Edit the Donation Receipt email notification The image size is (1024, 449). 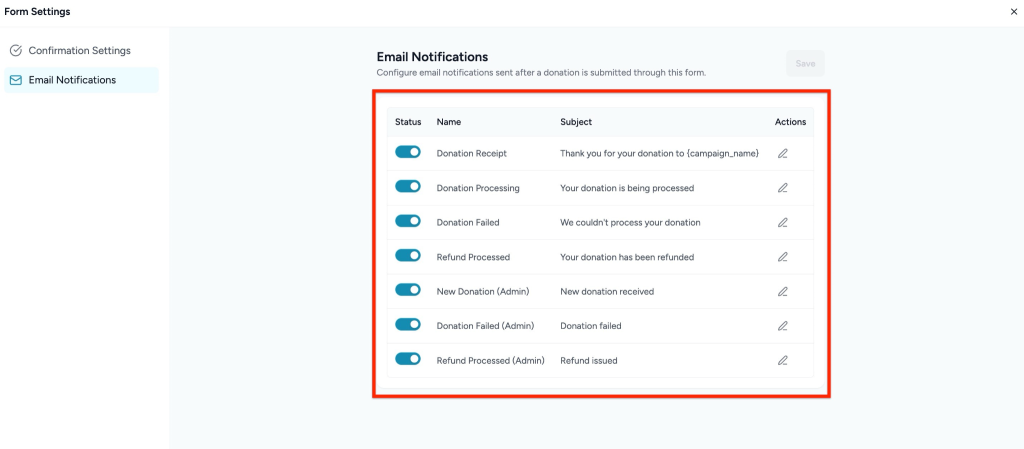pos(782,153)
